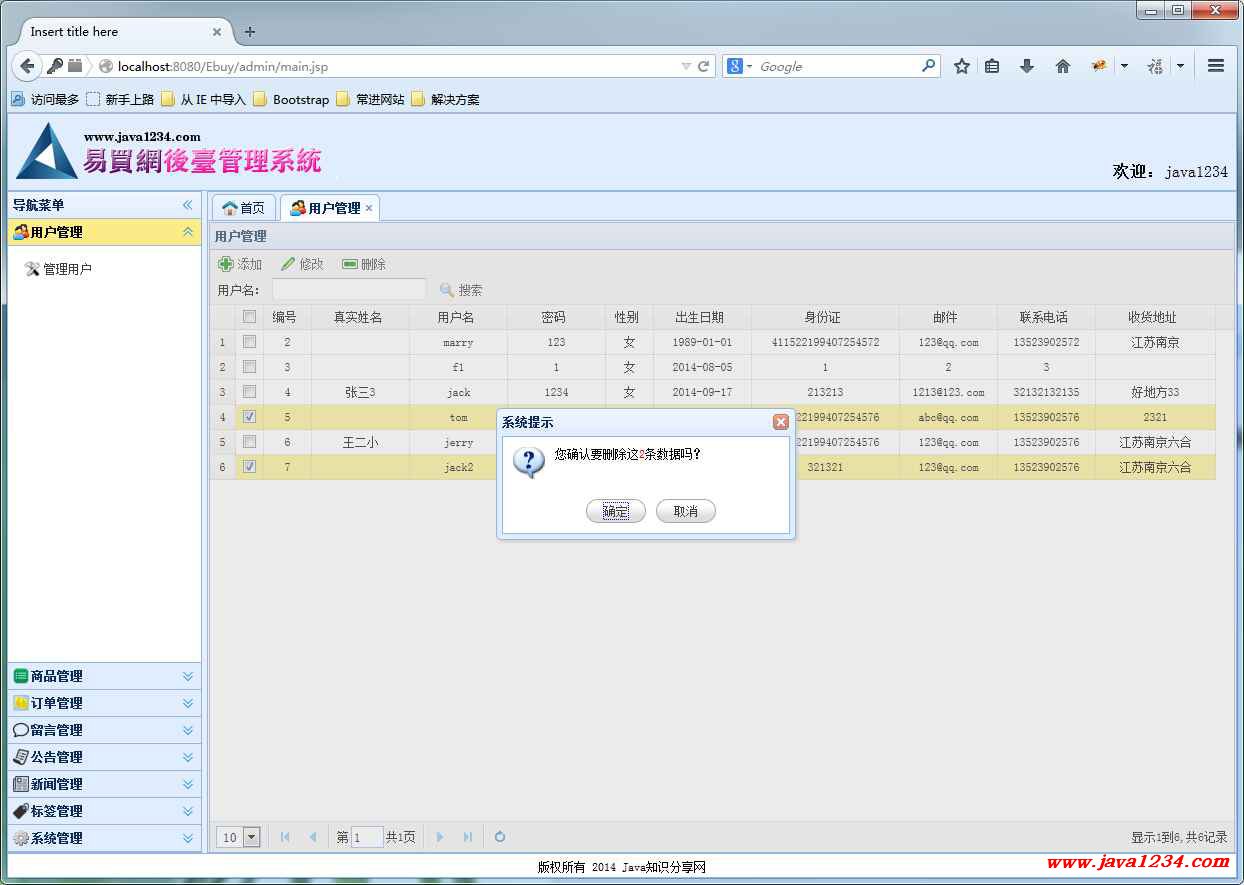1244x885 pixels.
Task: Toggle the select-all checkbox in the table header
Action: [249, 317]
